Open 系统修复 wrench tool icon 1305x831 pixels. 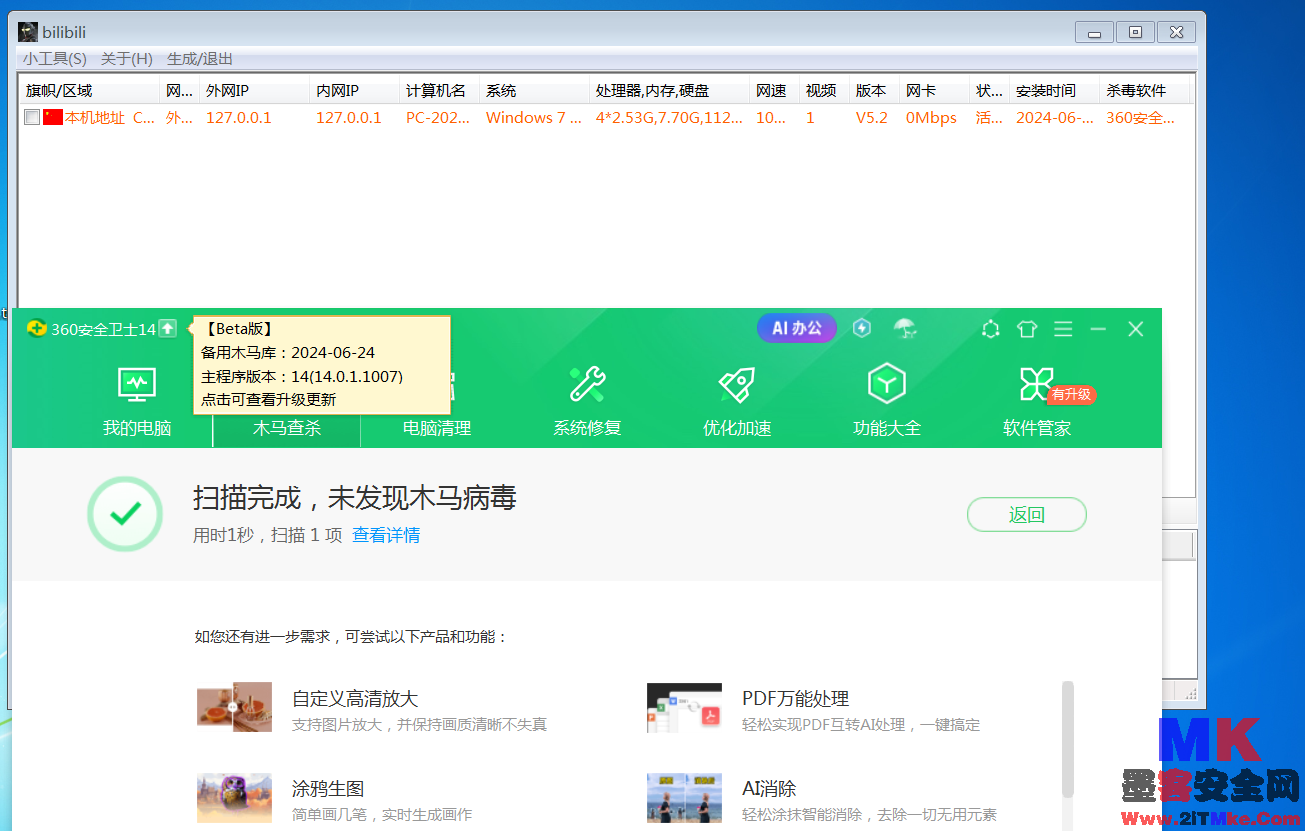[587, 384]
